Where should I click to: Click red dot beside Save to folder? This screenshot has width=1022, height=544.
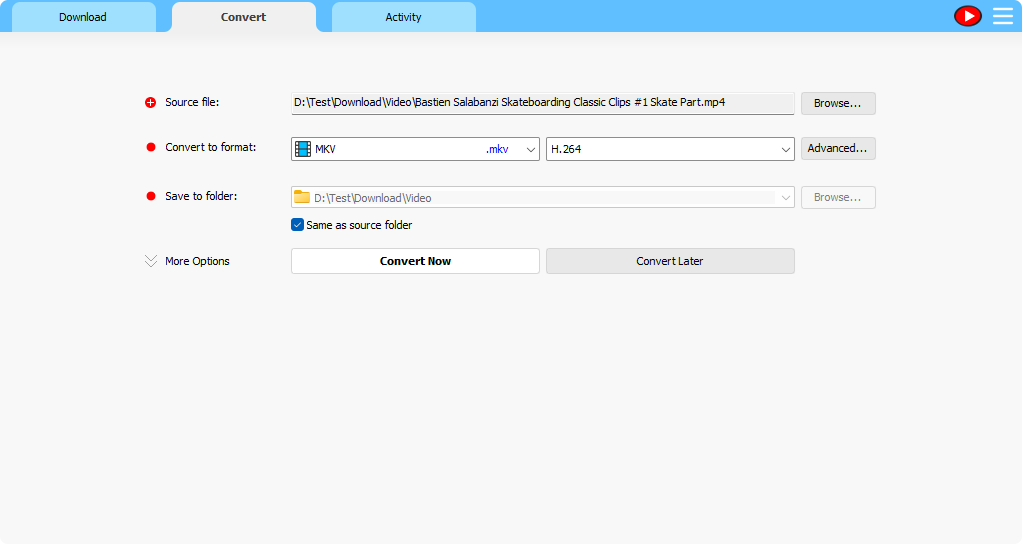151,197
